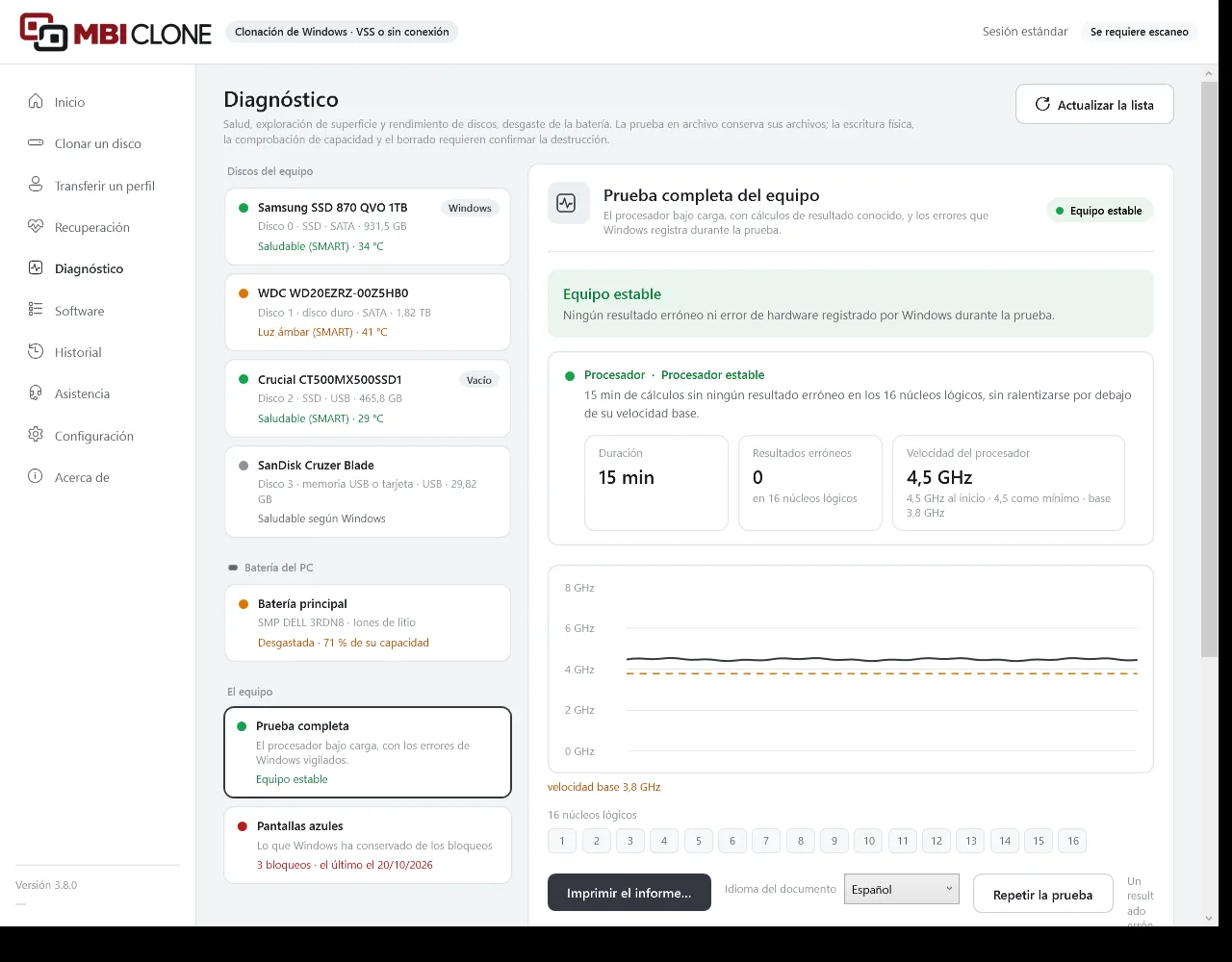The height and width of the screenshot is (962, 1232).
Task: Click the Asistencia headset icon
Action: pyautogui.click(x=36, y=393)
